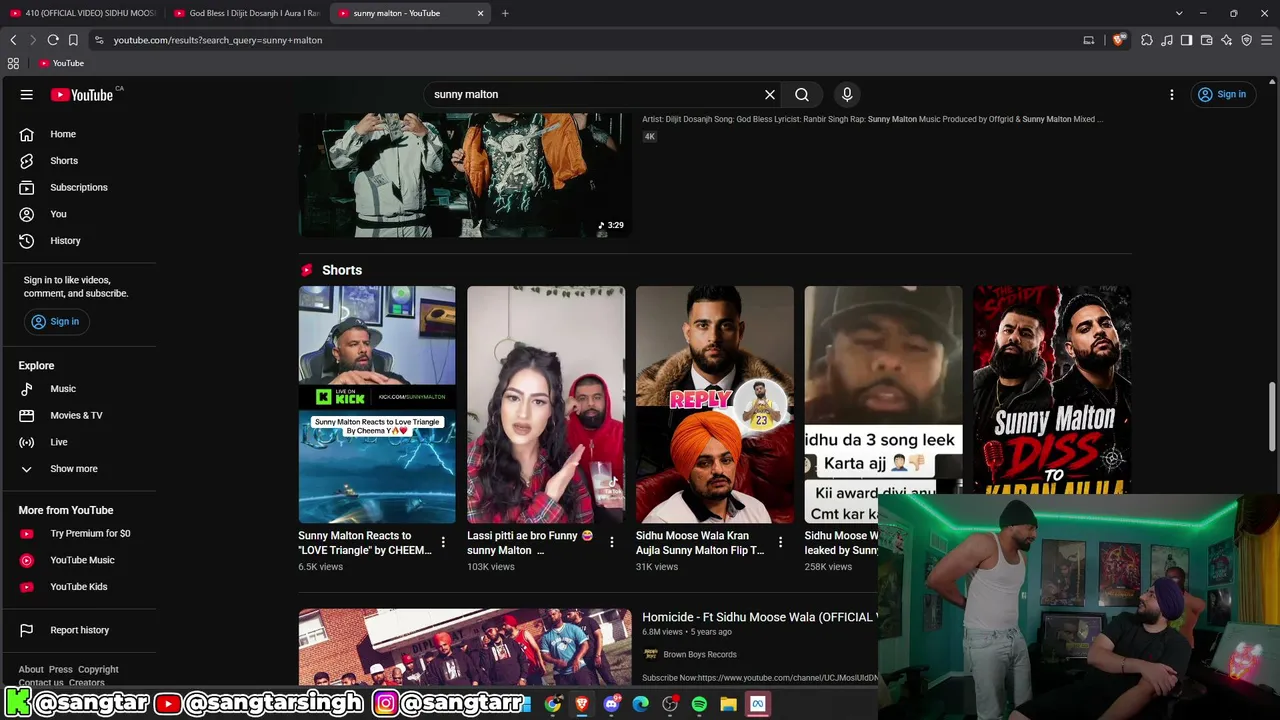Go back with the browser back arrow
Image resolution: width=1280 pixels, height=720 pixels.
[x=13, y=40]
